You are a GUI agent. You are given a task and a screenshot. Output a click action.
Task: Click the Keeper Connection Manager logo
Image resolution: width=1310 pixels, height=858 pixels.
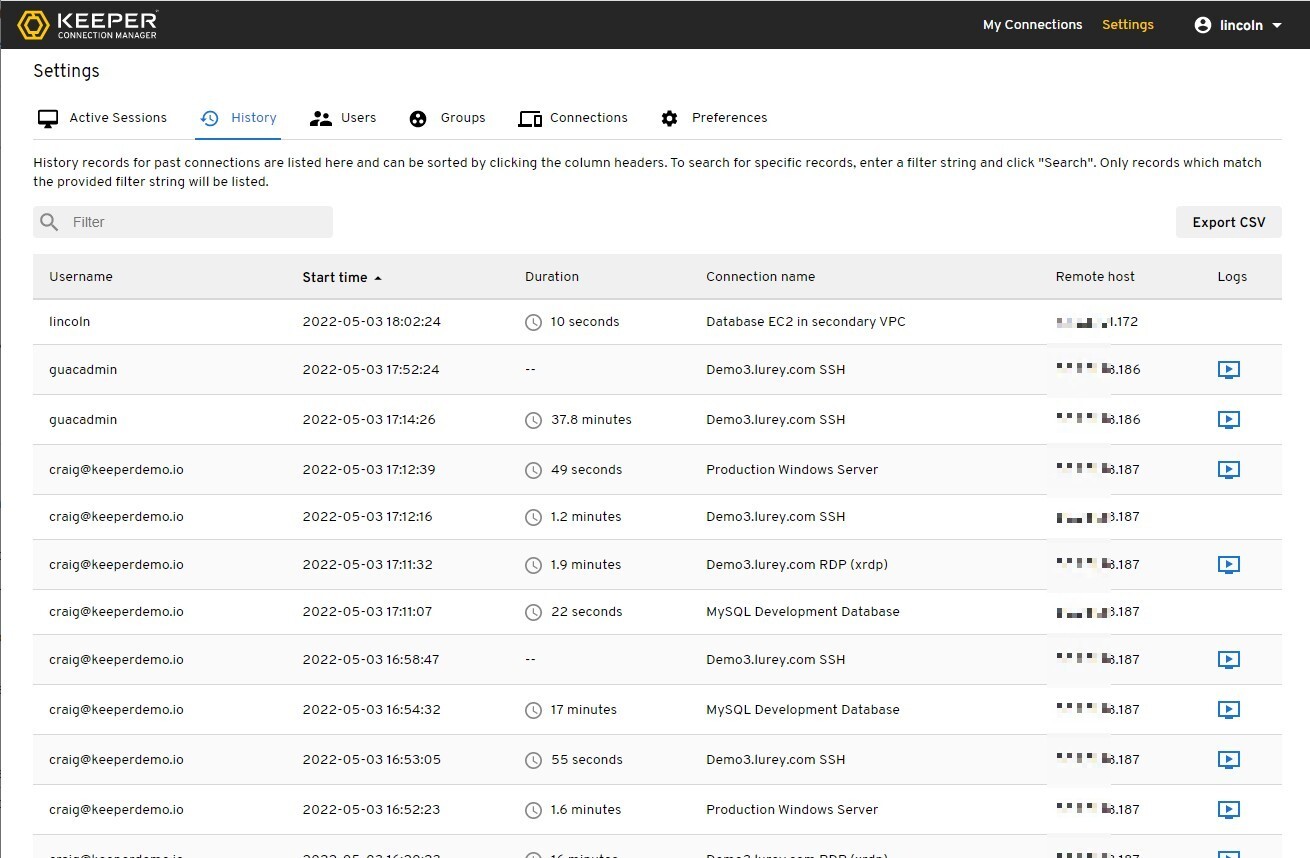click(88, 24)
